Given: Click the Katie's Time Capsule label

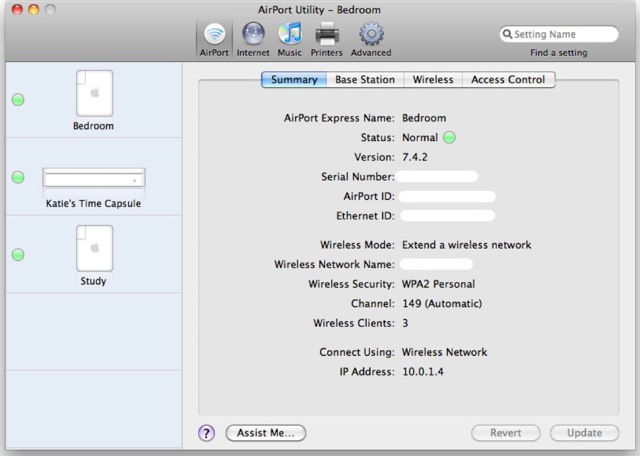Looking at the screenshot, I should 93,203.
